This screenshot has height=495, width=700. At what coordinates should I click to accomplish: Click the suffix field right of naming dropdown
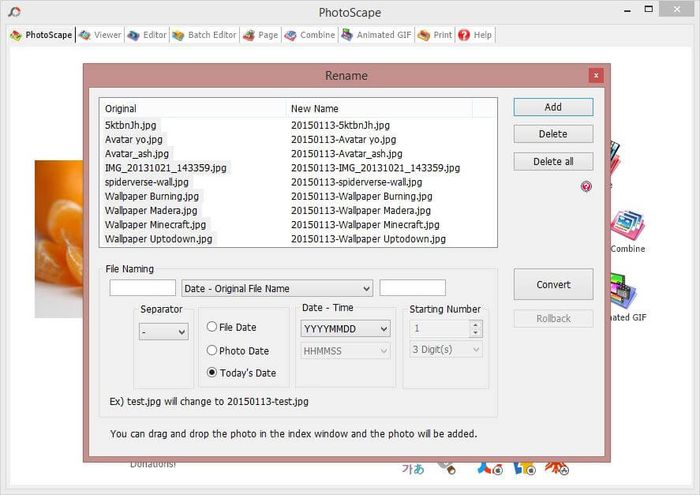[x=412, y=287]
